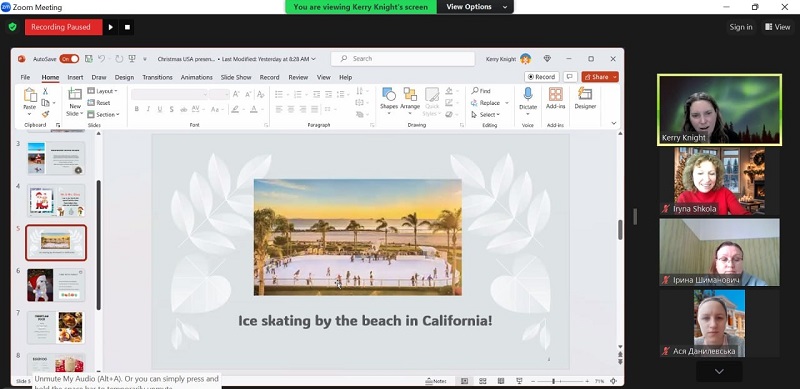
Task: Select slide 7 thumbnail
Action: point(56,327)
